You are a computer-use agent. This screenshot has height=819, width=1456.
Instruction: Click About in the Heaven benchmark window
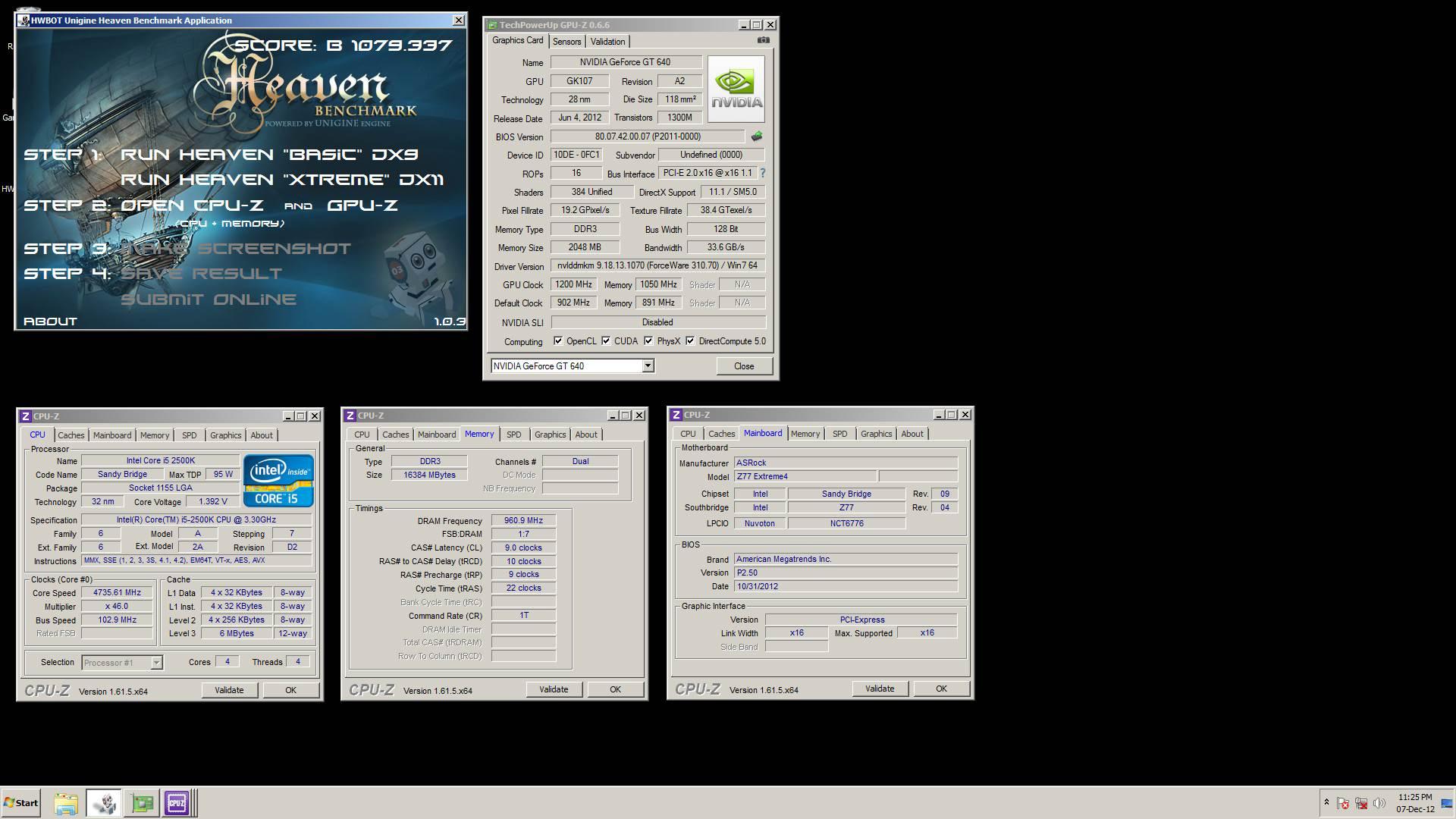tap(50, 322)
